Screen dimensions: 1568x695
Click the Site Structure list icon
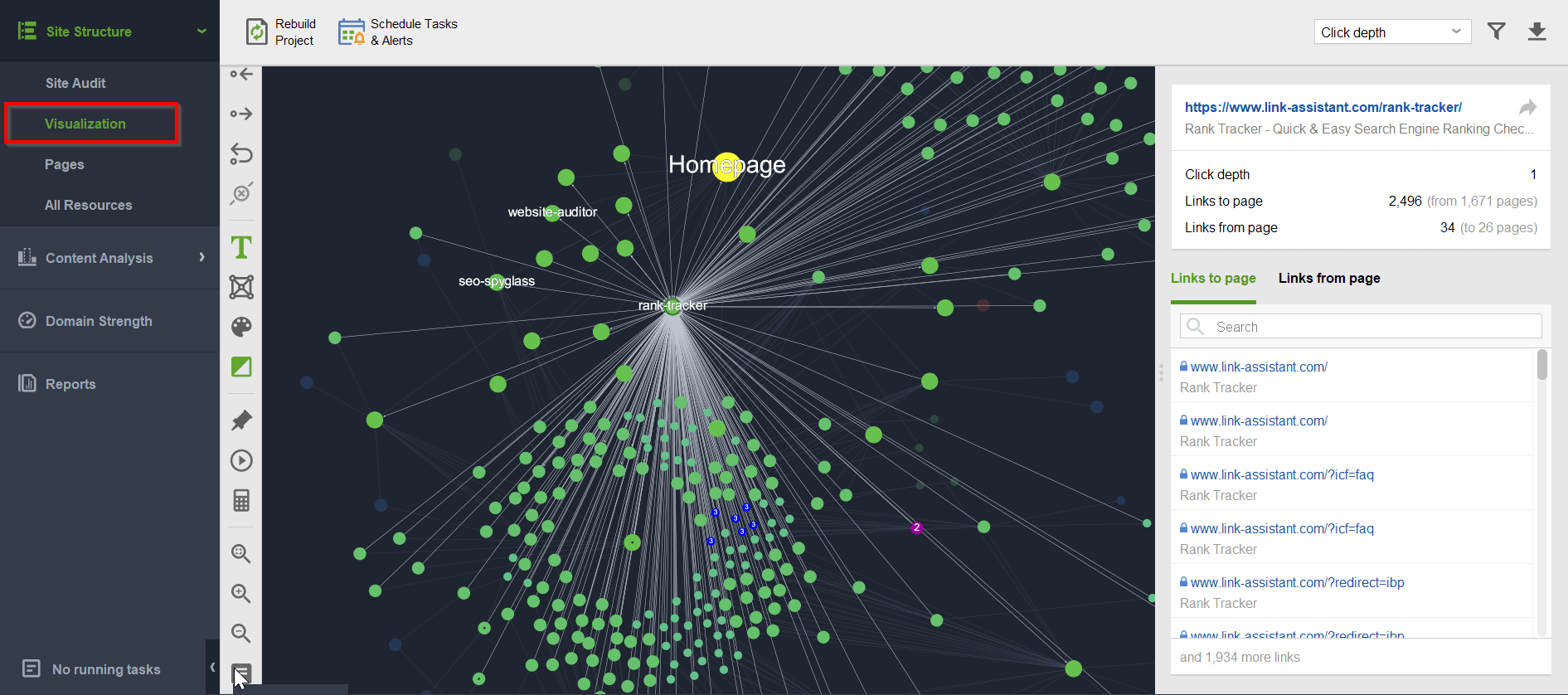[27, 31]
